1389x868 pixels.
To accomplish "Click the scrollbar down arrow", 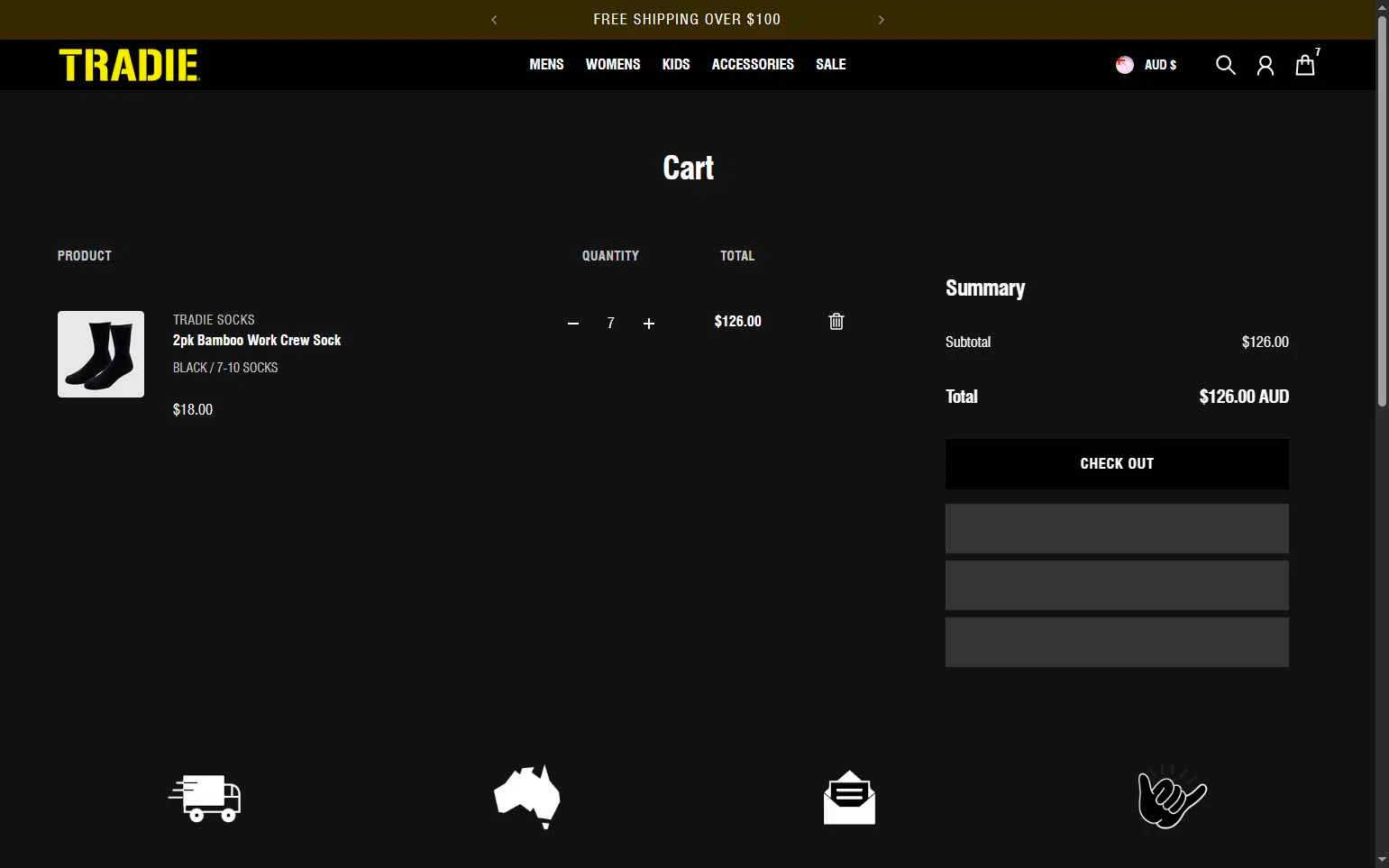I will 1382,860.
